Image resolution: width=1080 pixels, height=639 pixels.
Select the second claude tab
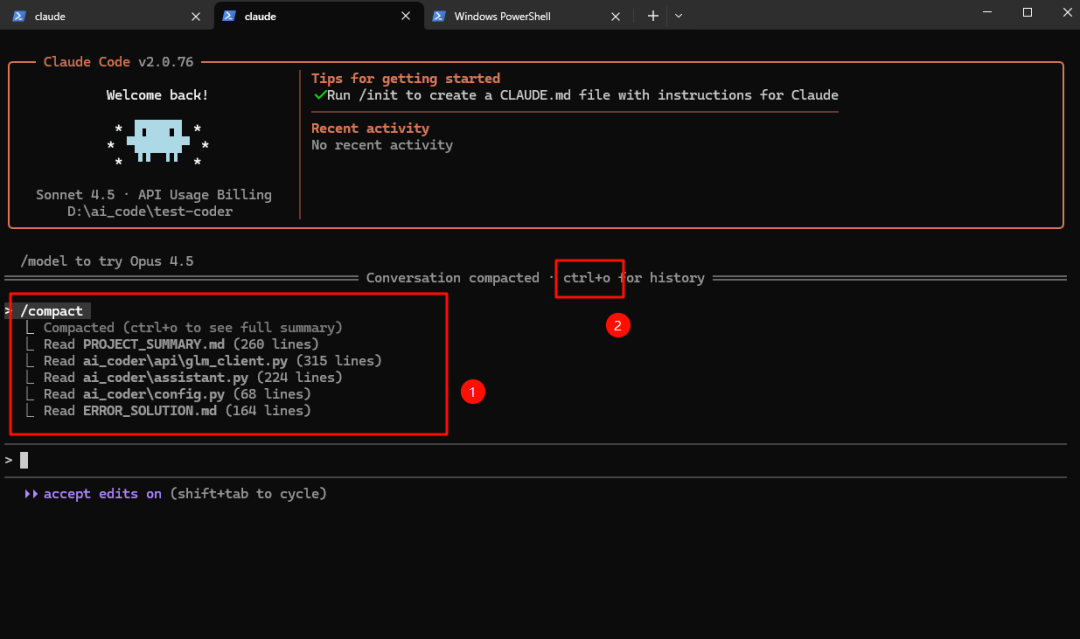point(317,16)
